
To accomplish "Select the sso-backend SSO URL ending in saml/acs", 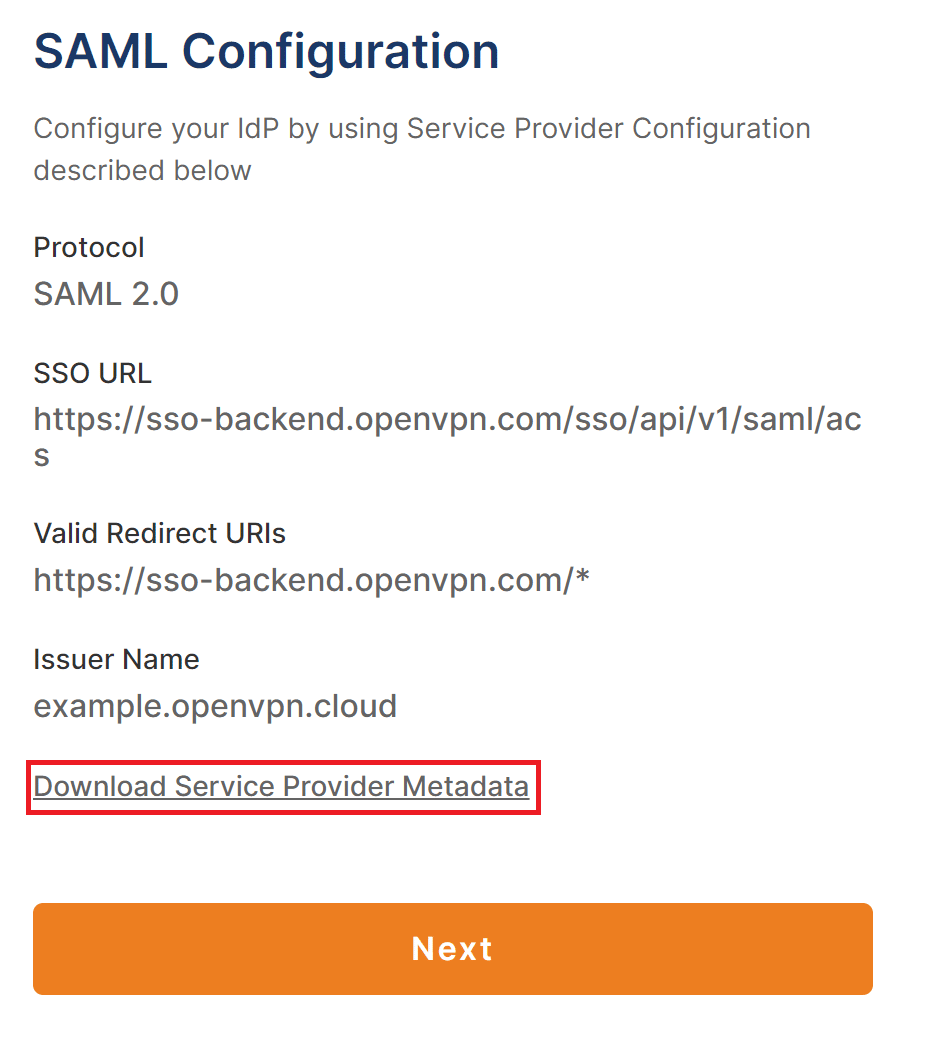I will (447, 420).
